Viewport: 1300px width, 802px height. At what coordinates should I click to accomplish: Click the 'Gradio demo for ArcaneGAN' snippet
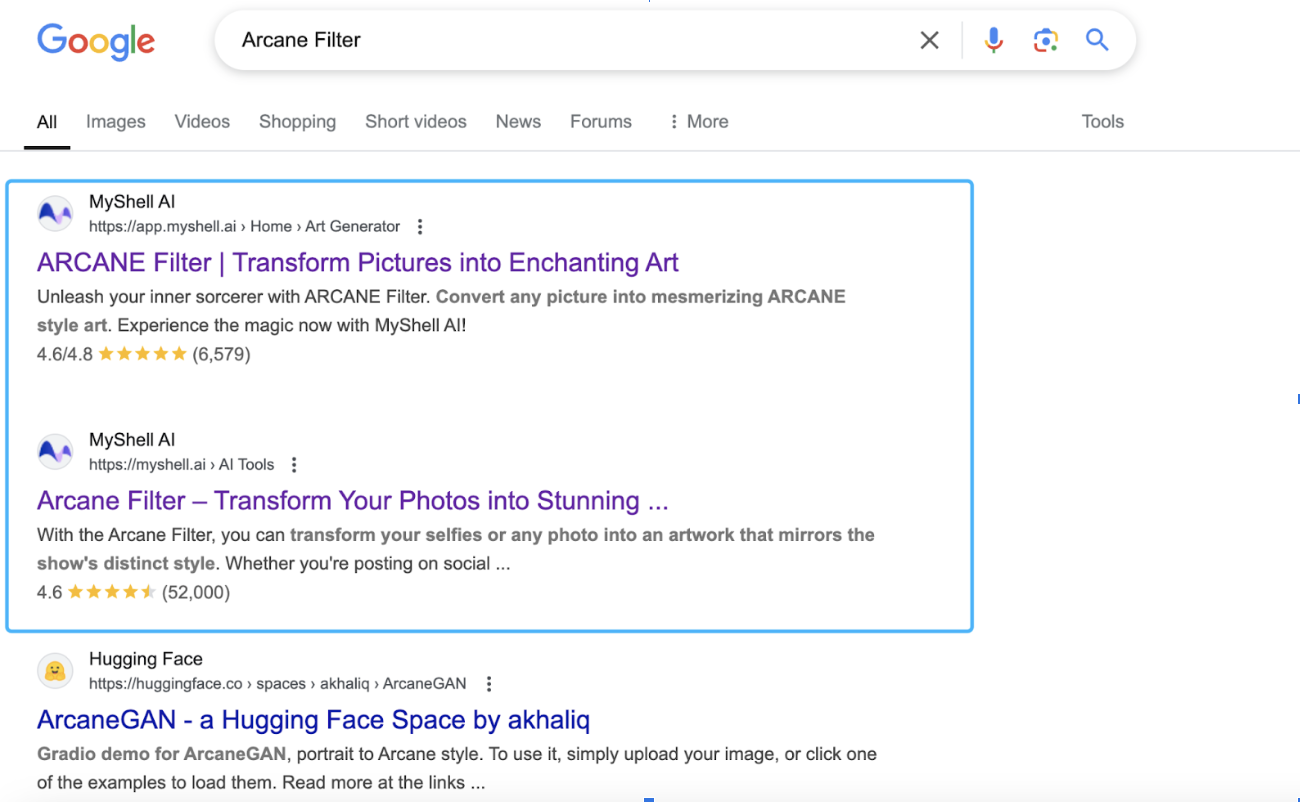[x=457, y=768]
